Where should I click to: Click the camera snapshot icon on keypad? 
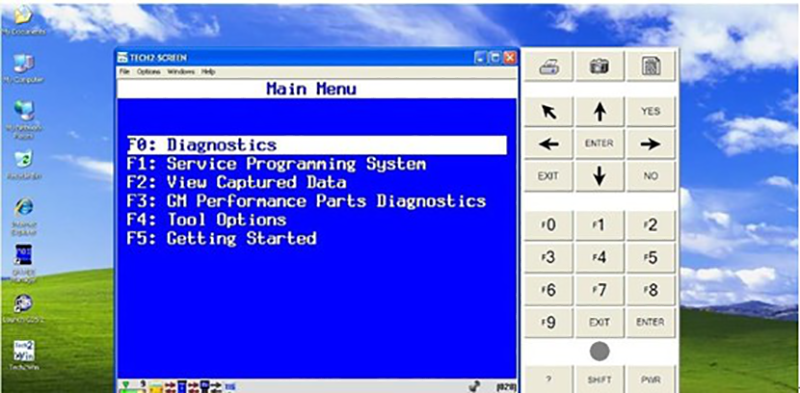tap(599, 66)
